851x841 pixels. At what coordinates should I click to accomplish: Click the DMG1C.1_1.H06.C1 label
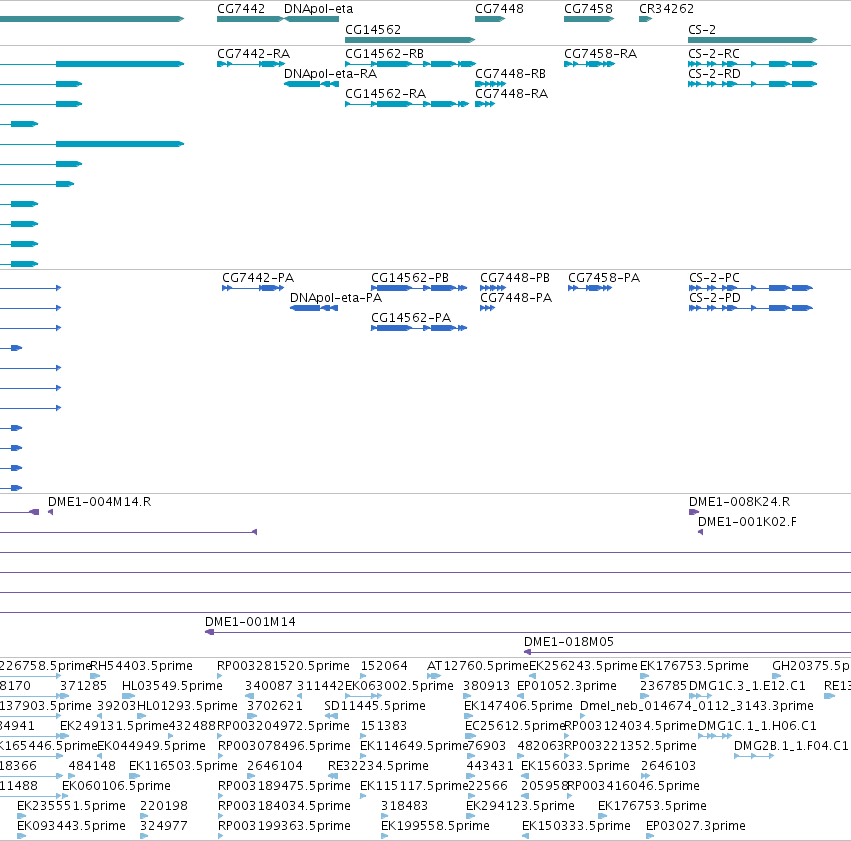pos(757,726)
